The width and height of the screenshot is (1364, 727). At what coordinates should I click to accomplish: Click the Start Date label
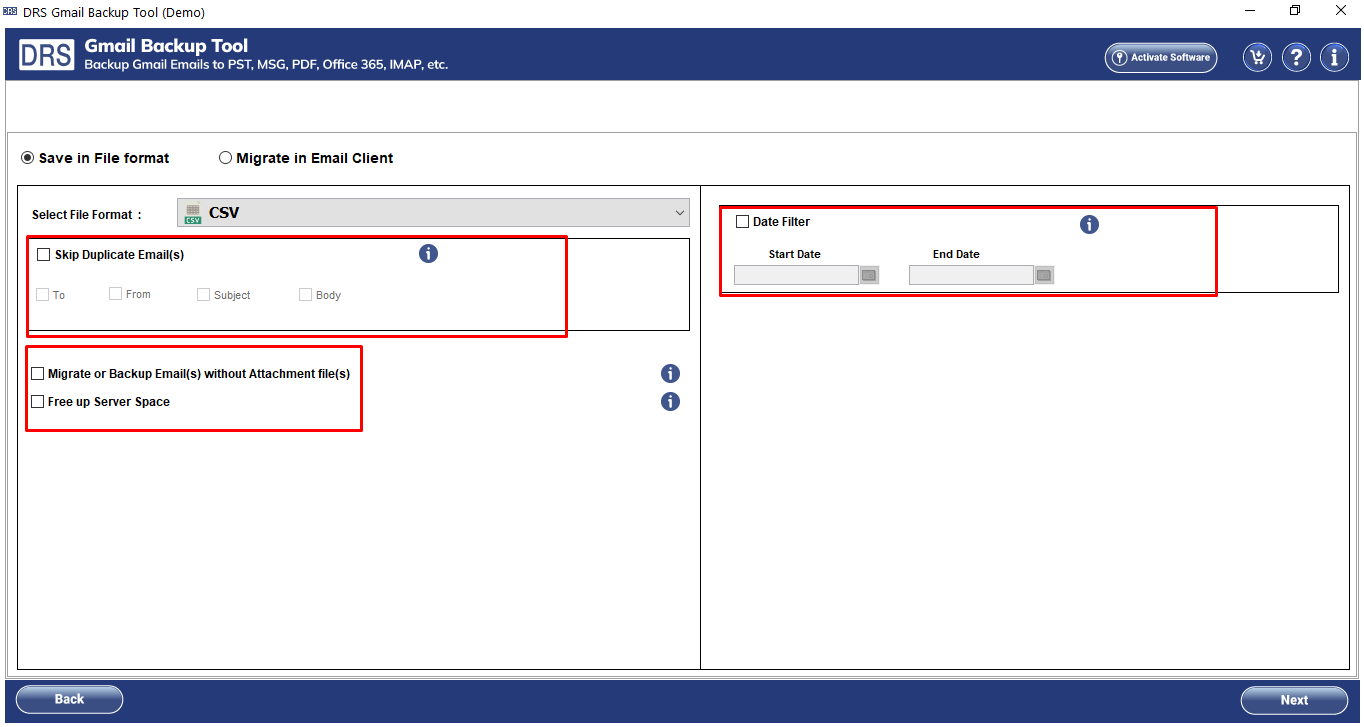click(x=795, y=254)
